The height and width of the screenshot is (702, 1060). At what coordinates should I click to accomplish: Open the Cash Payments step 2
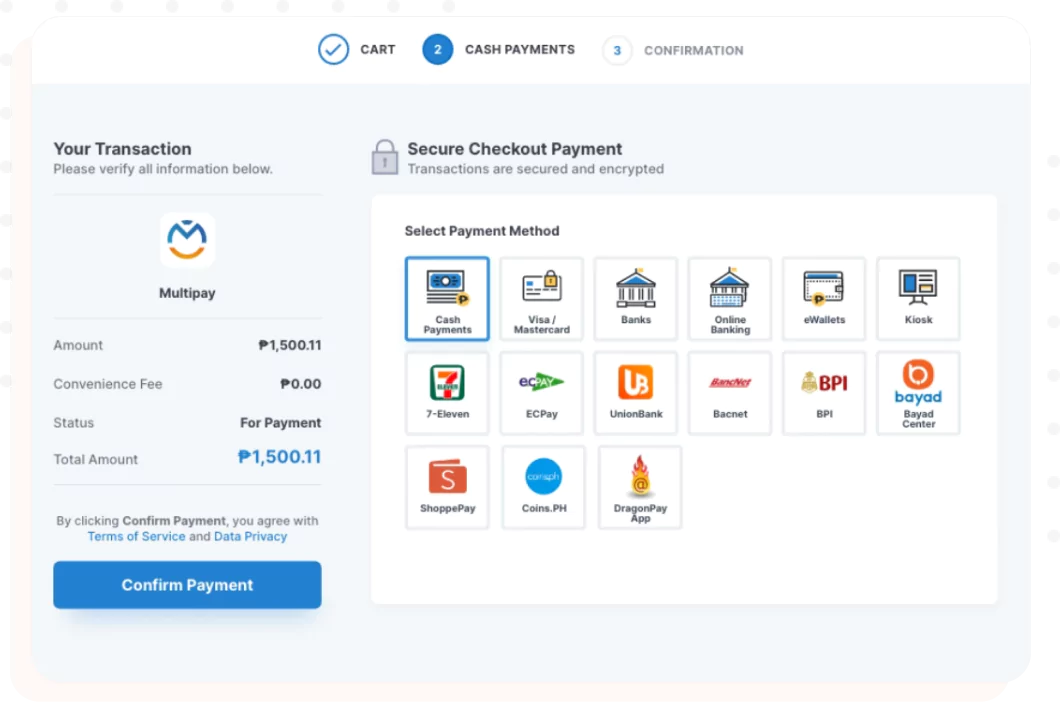499,49
